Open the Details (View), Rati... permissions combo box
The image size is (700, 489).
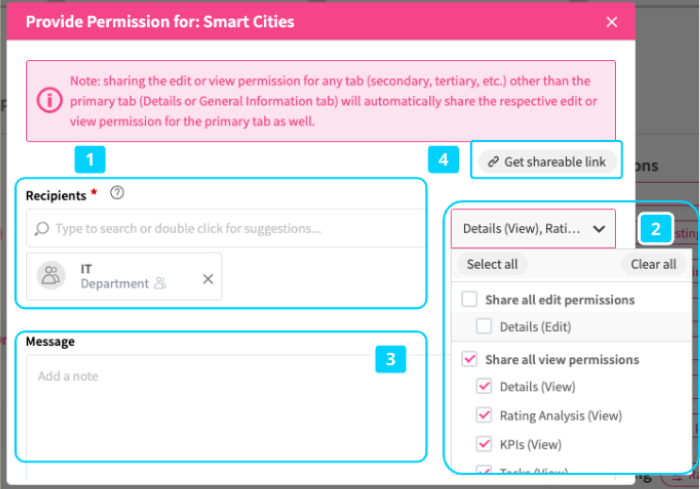[x=533, y=229]
